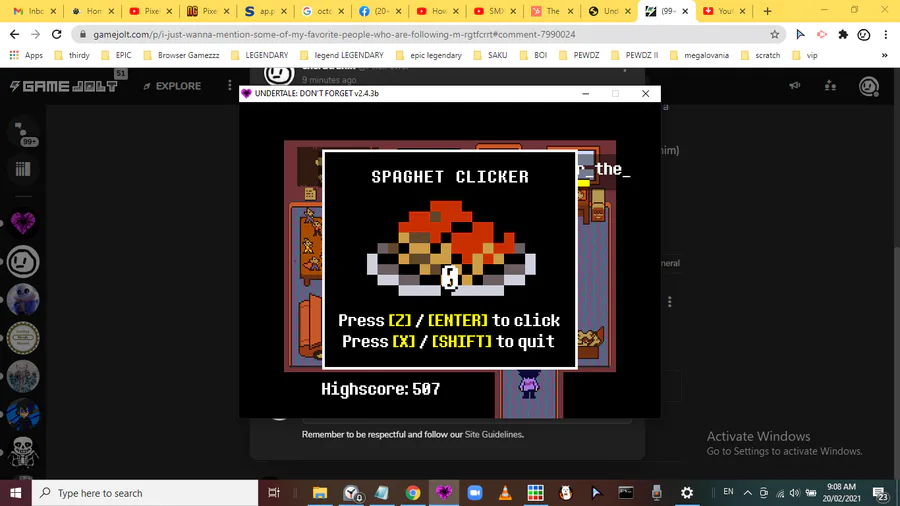Screen dimensions: 900x506
Task: Show hidden system tray icons
Action: point(747,493)
